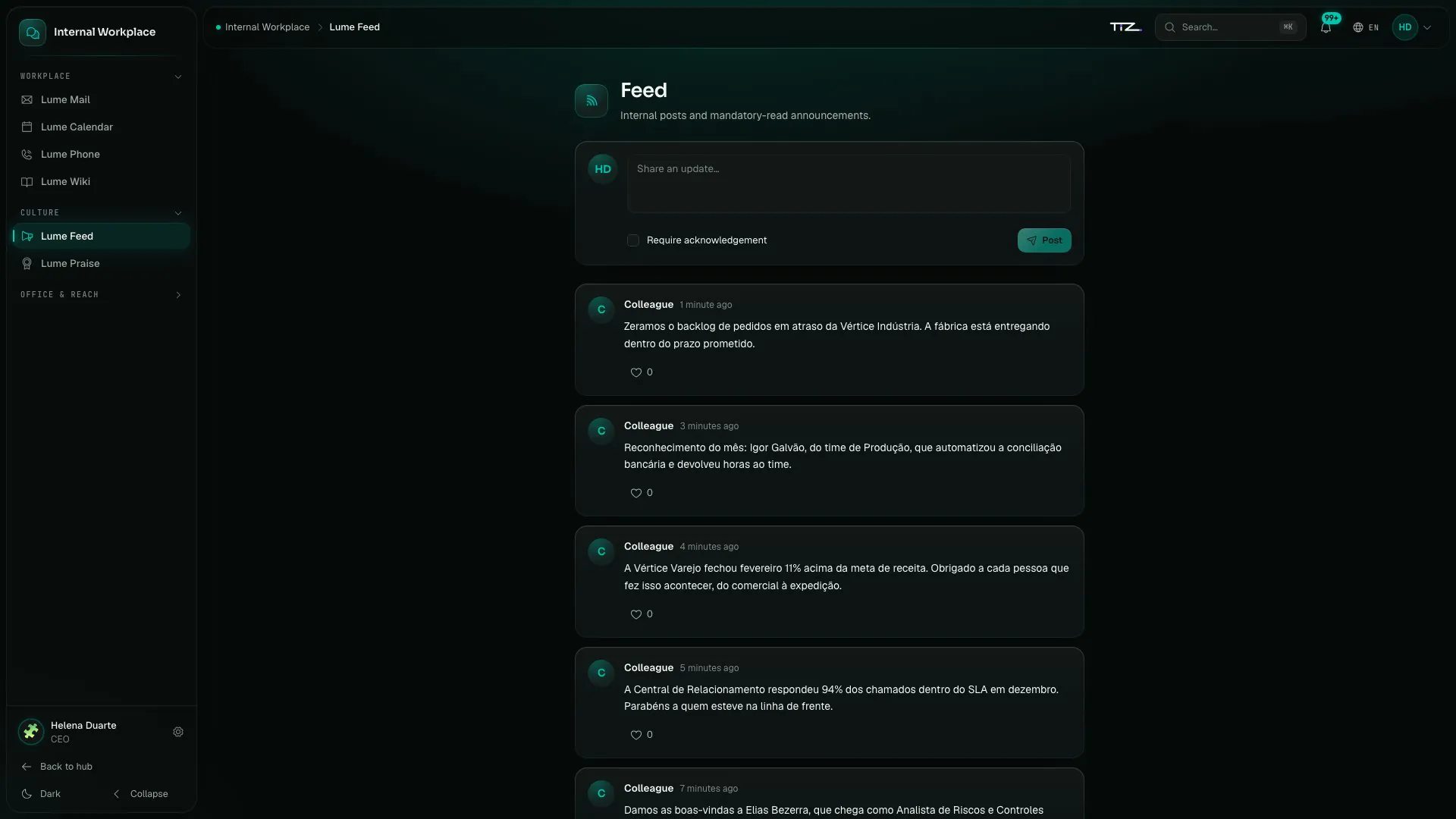Screen dimensions: 1456x819
Task: Like the Vértice Varejo fevereiro post
Action: pos(642,614)
